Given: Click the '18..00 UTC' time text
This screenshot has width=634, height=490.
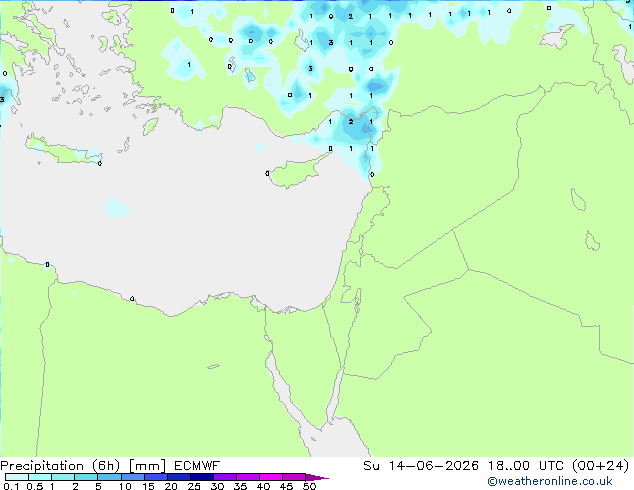Looking at the screenshot, I should click(527, 466).
